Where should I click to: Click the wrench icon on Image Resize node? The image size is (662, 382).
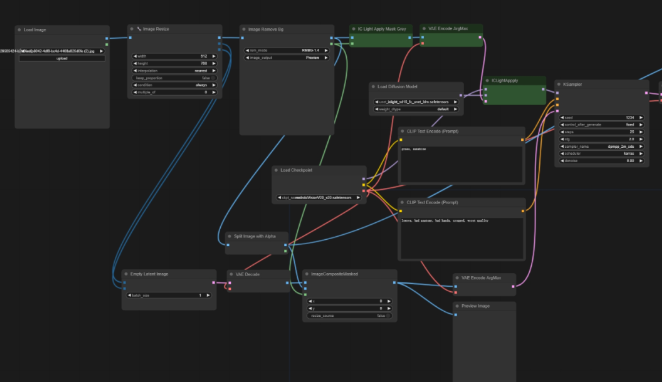(139, 29)
